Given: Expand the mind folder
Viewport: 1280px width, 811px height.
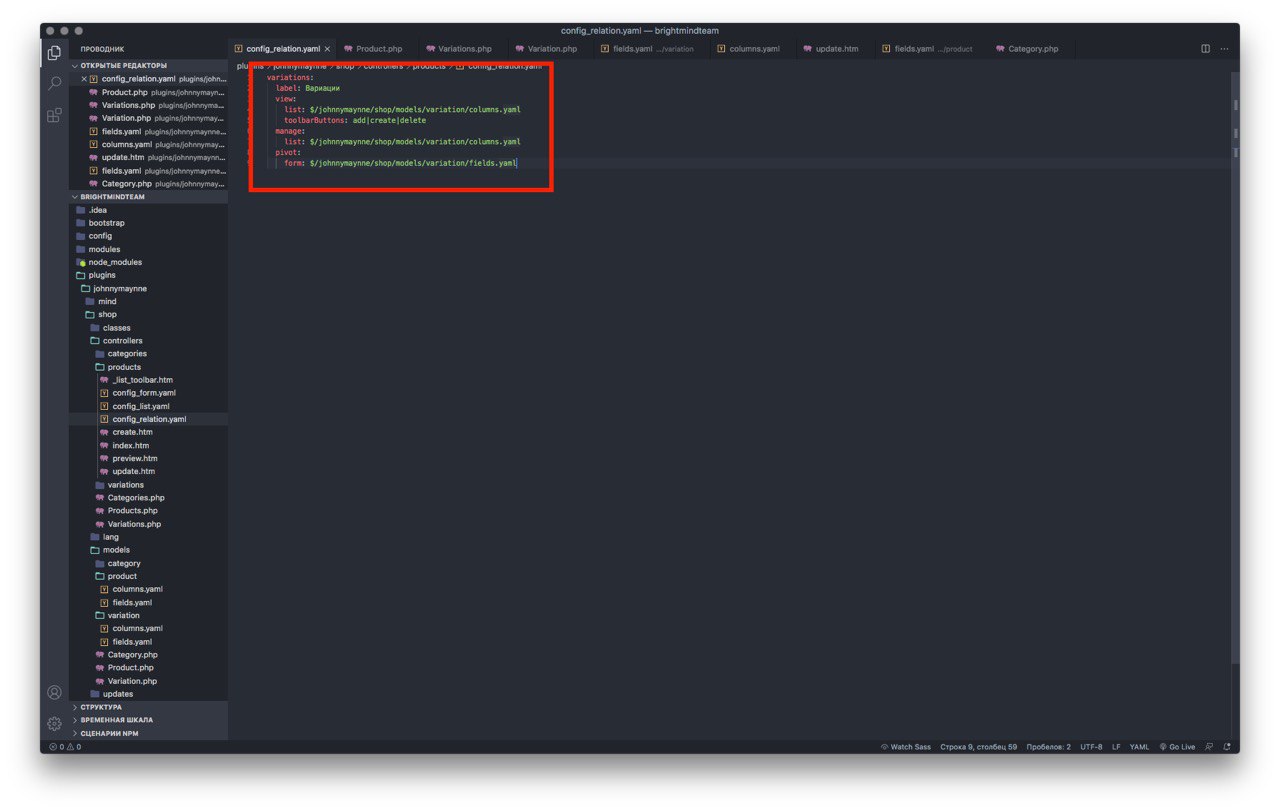Looking at the screenshot, I should click(148, 301).
